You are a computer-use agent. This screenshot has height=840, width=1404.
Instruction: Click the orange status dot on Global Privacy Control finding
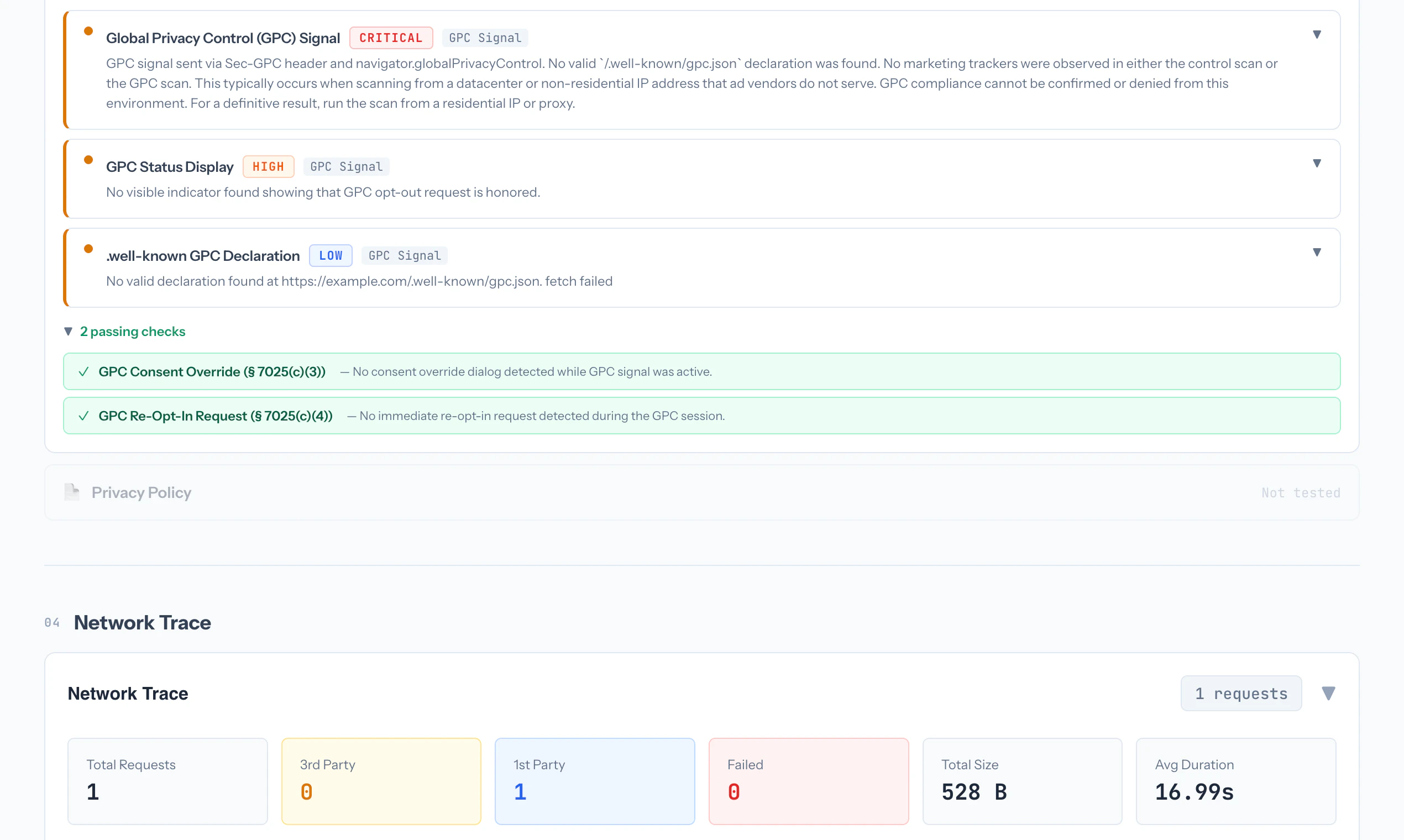(x=88, y=32)
